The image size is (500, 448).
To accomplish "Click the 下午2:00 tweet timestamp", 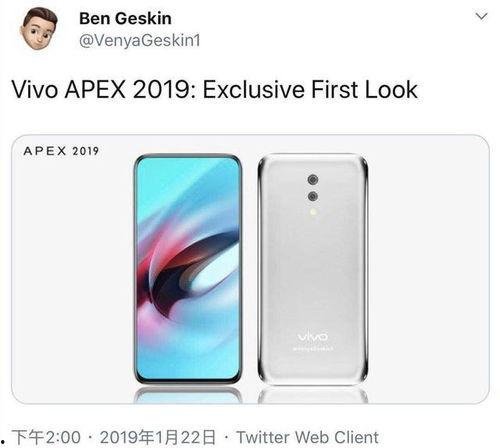I will pos(46,437).
